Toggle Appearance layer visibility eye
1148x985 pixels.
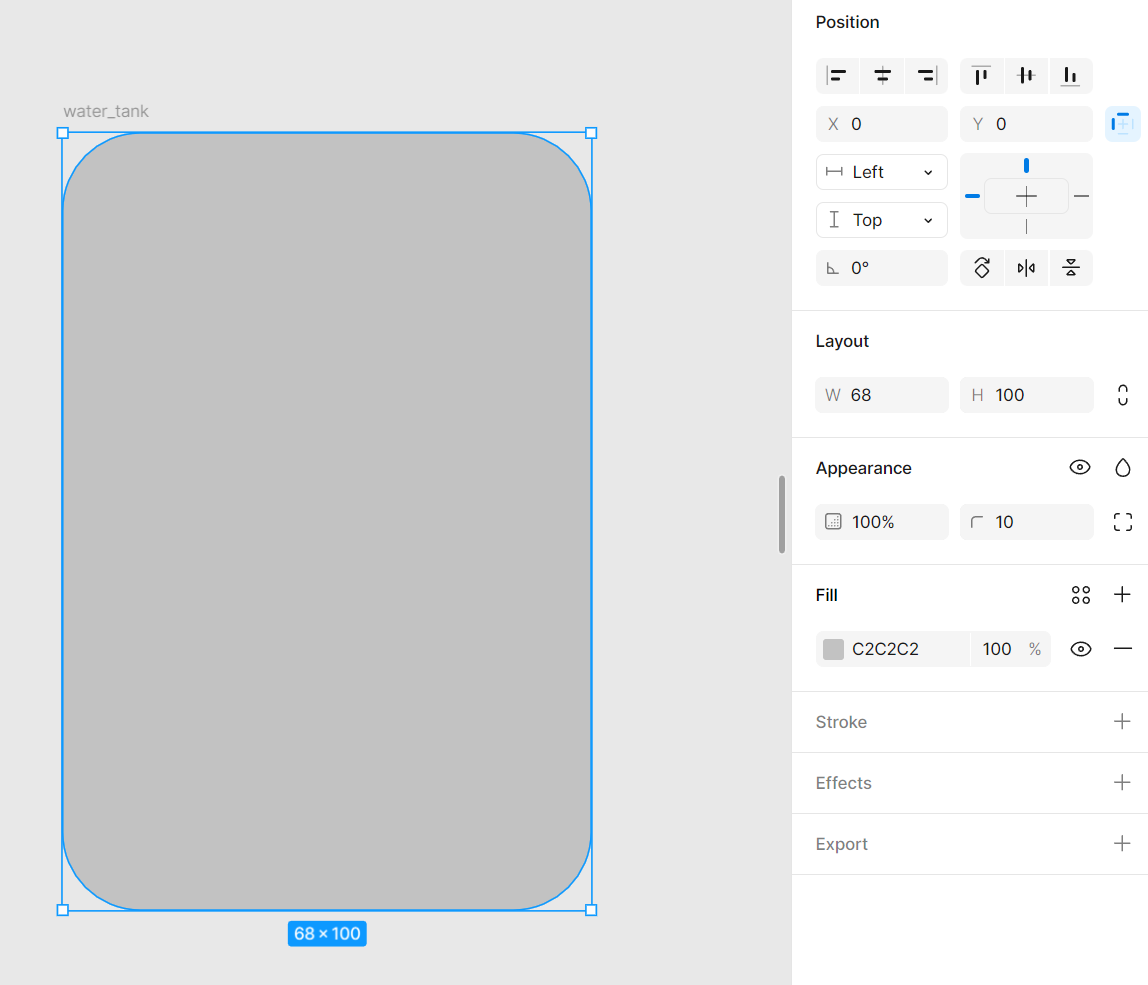click(1080, 468)
